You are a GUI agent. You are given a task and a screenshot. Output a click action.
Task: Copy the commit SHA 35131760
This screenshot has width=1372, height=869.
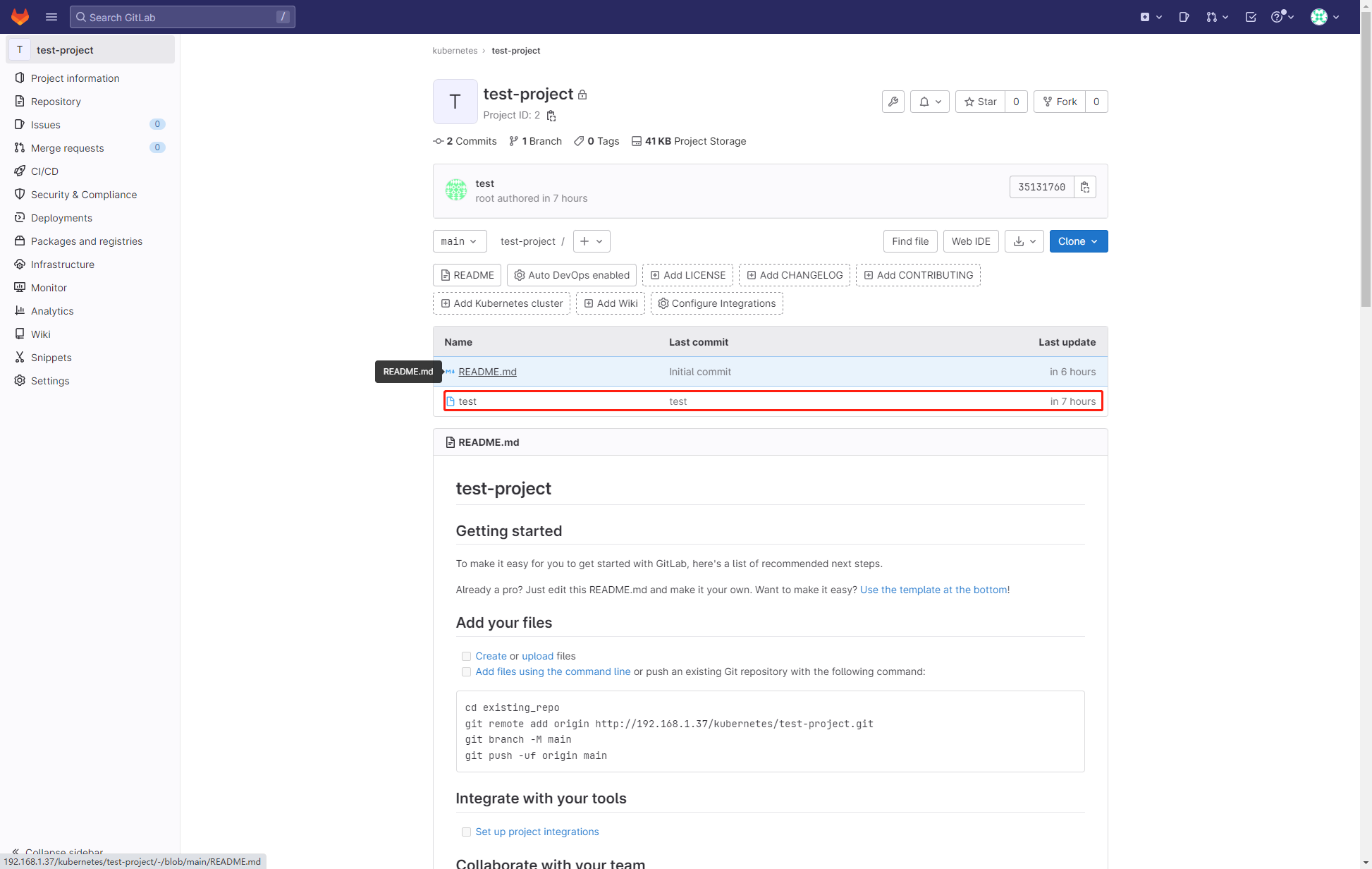coord(1085,187)
